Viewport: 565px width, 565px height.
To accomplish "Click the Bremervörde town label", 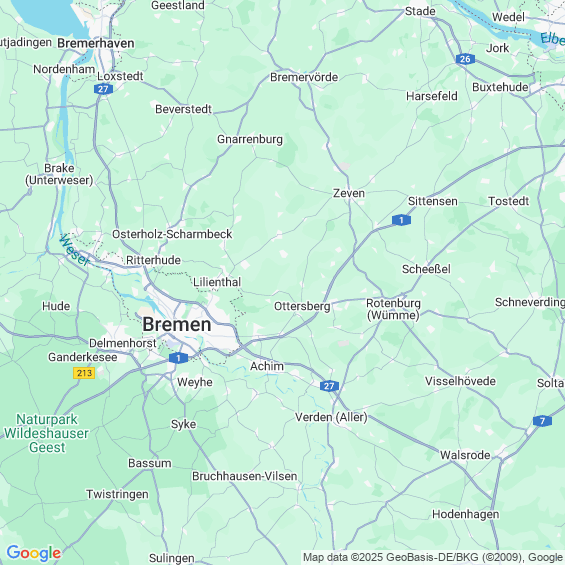I will coord(304,77).
